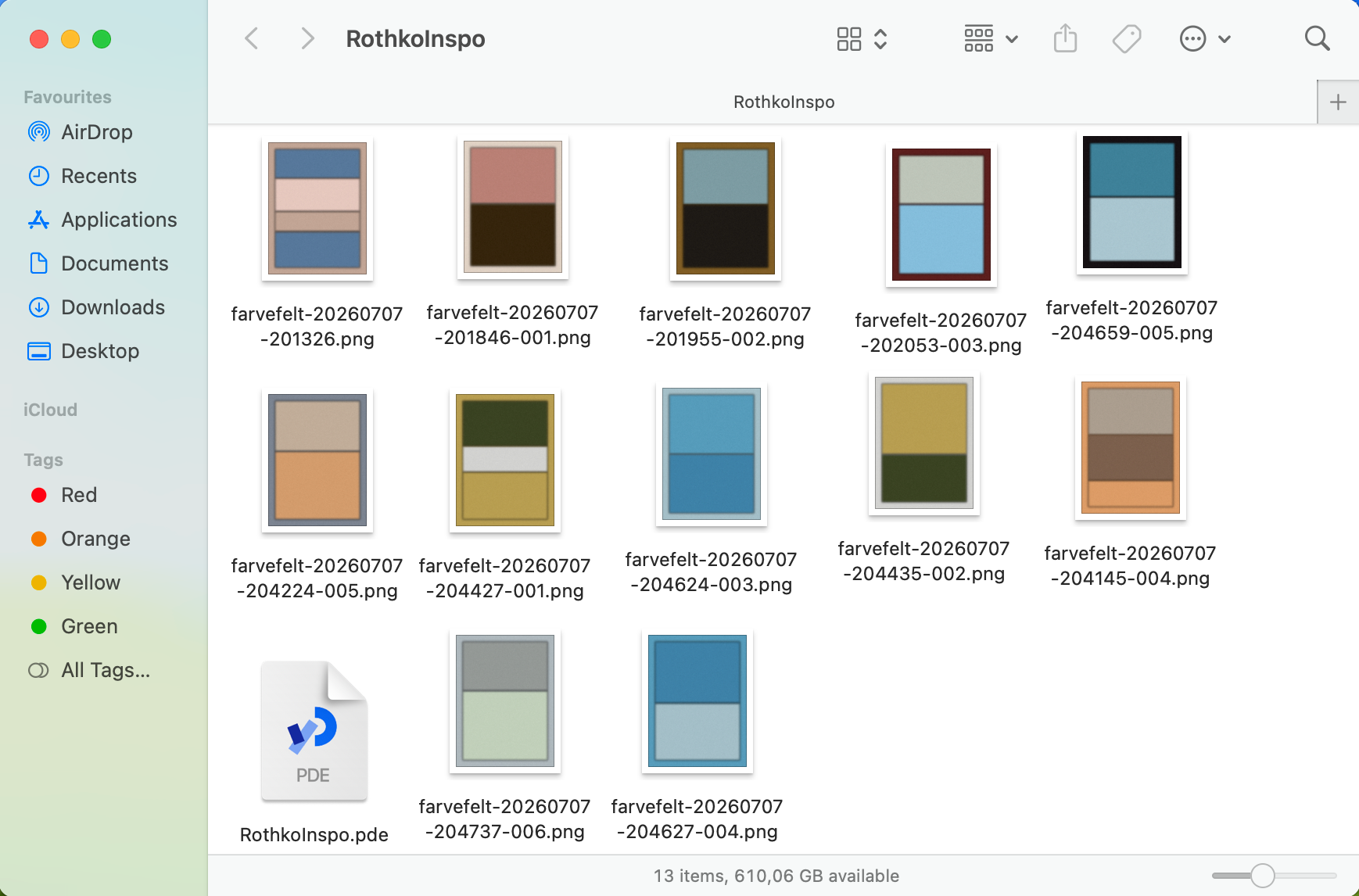Select the RothkoInspo tab

(x=783, y=102)
